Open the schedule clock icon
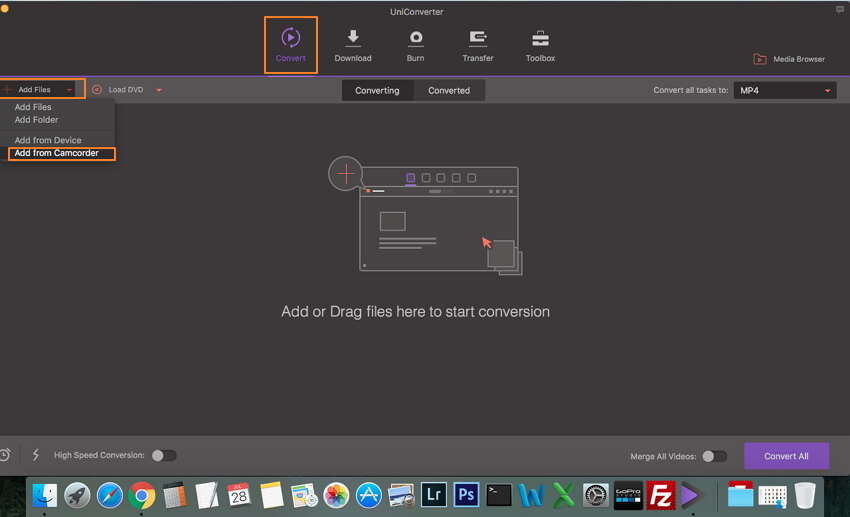Image resolution: width=850 pixels, height=517 pixels. (x=5, y=455)
